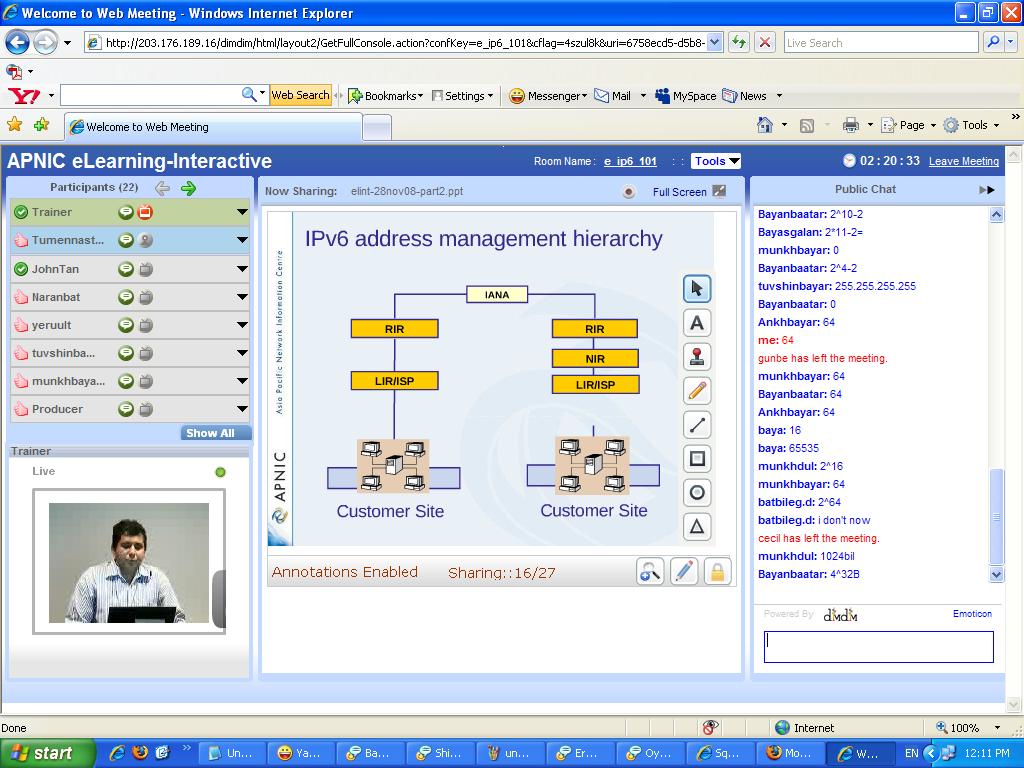The image size is (1024, 768).
Task: Open the Firefox quick launch icon
Action: [139, 753]
